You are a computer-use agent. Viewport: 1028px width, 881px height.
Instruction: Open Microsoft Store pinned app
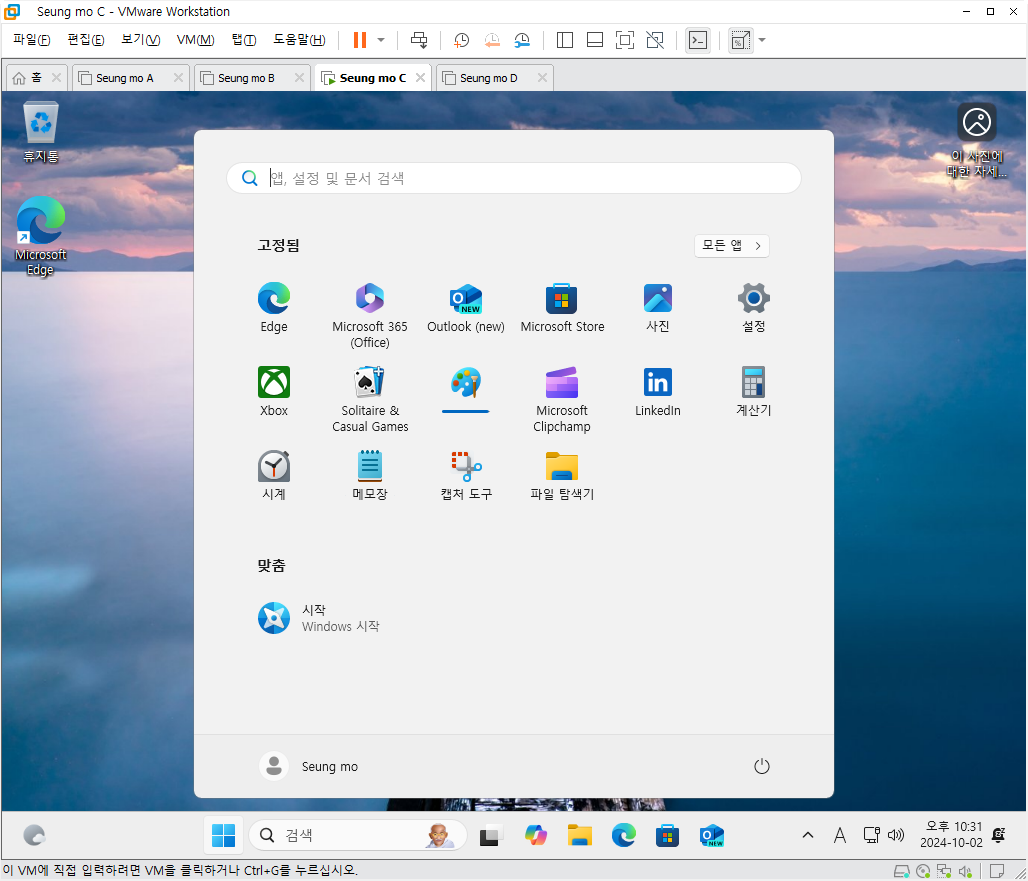[562, 308]
